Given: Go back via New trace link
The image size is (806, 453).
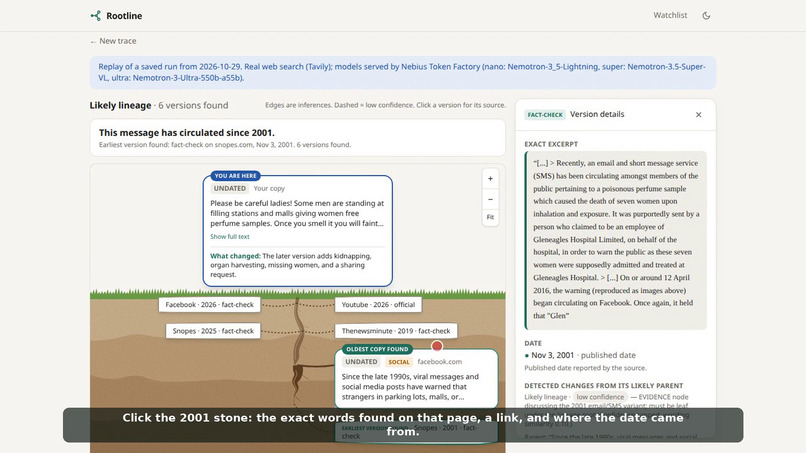Looking at the screenshot, I should tap(113, 41).
